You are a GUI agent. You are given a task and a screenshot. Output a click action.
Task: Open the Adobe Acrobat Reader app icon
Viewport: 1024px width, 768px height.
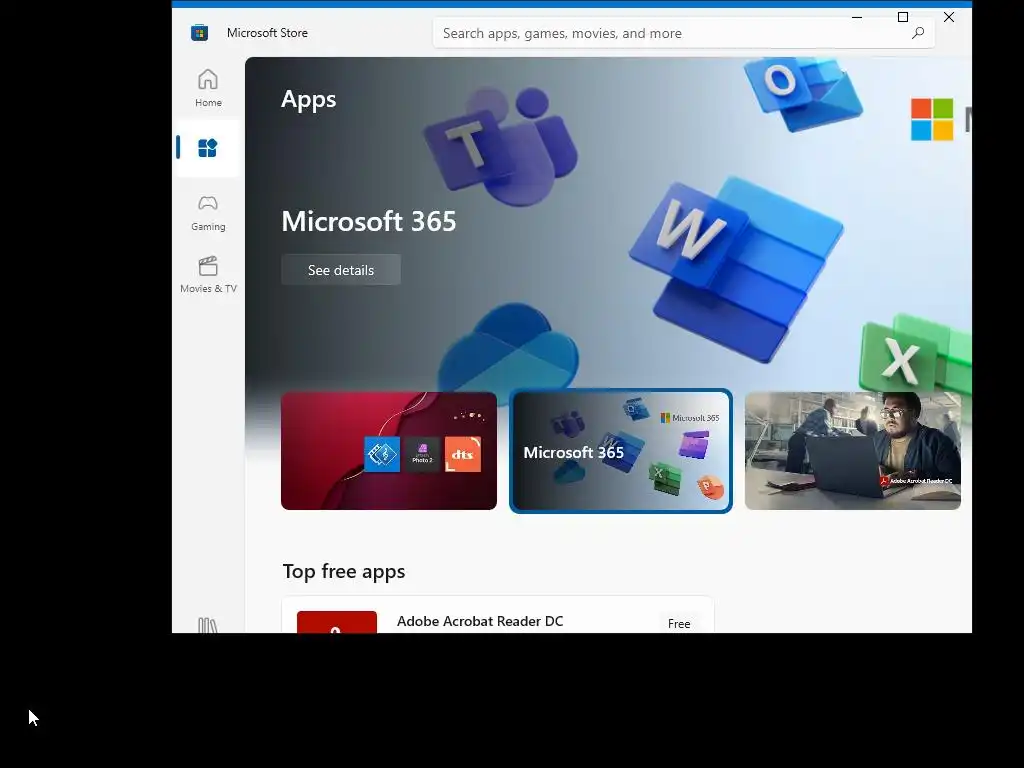click(336, 622)
